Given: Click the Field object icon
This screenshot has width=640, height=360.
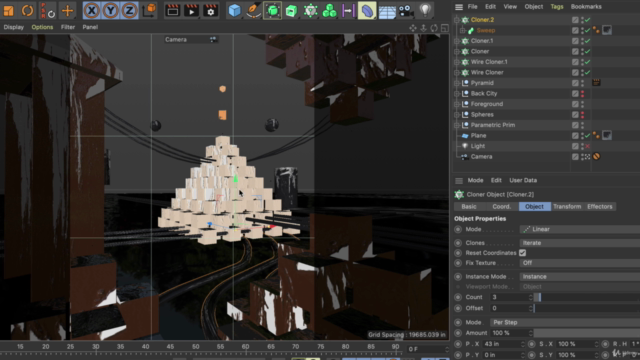Looking at the screenshot, I should pyautogui.click(x=348, y=10).
